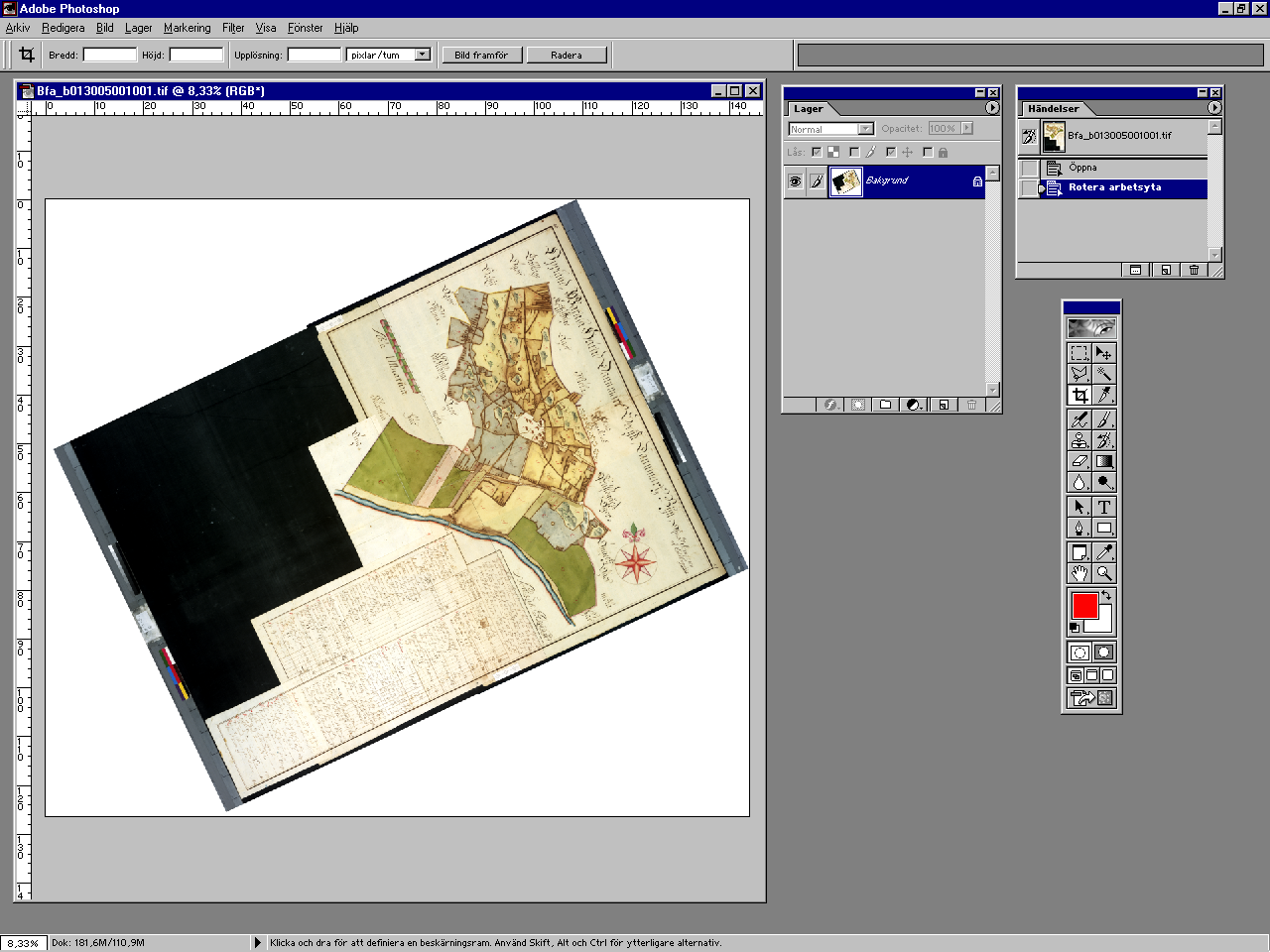This screenshot has width=1270, height=952.
Task: Select the Type tool
Action: (x=1104, y=507)
